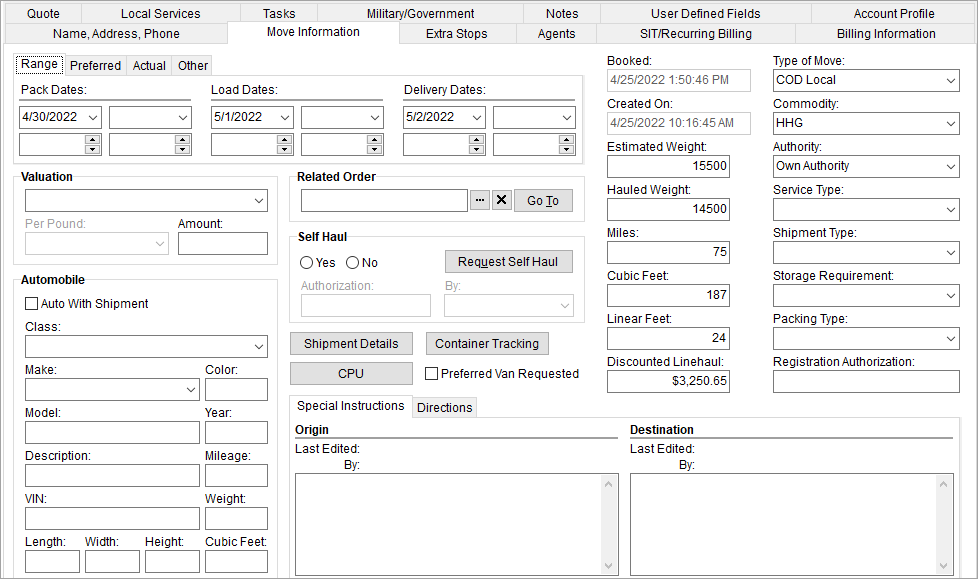
Task: Select Yes for Self Haul
Action: coord(306,262)
